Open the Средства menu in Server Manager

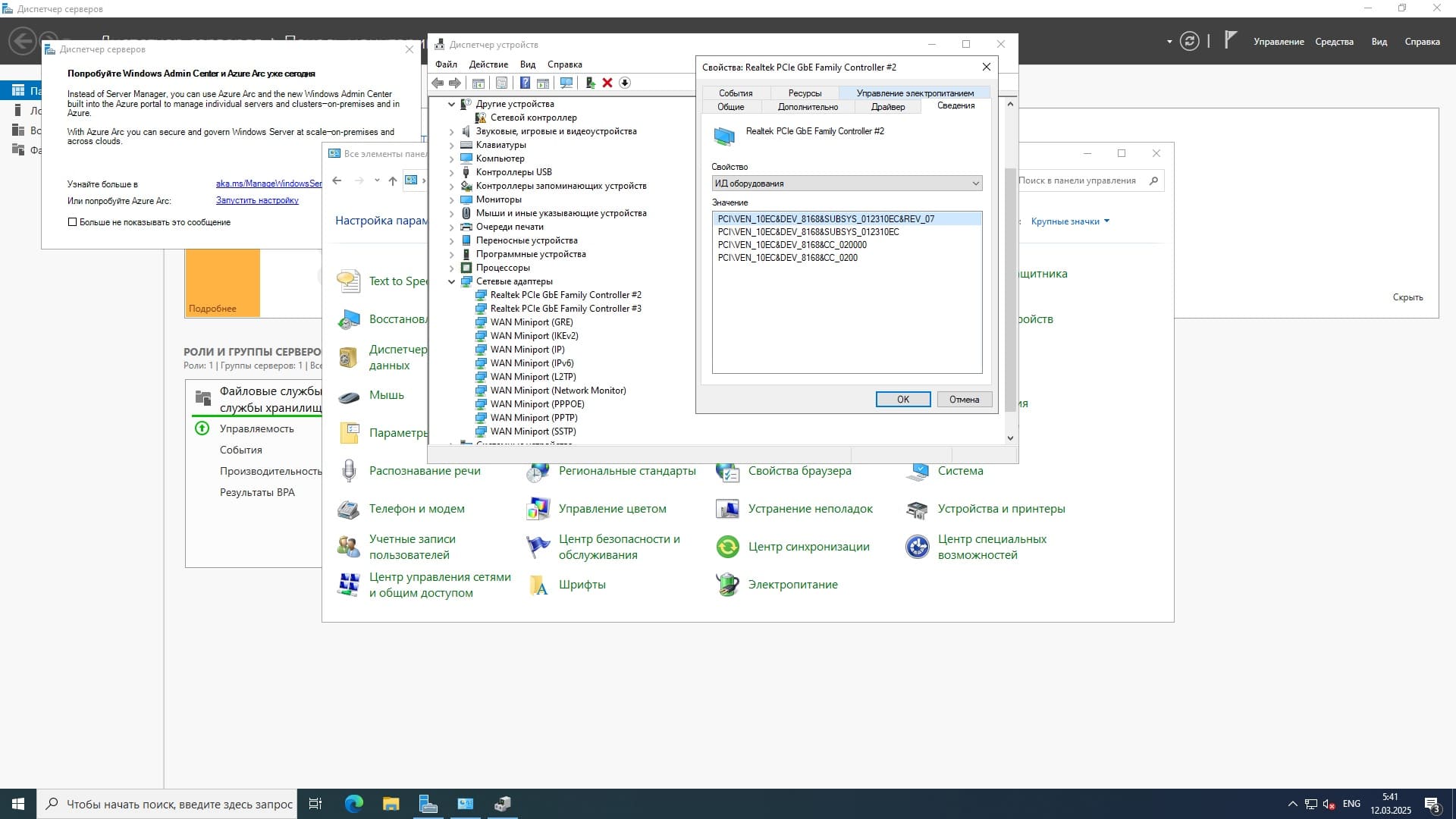[x=1334, y=42]
